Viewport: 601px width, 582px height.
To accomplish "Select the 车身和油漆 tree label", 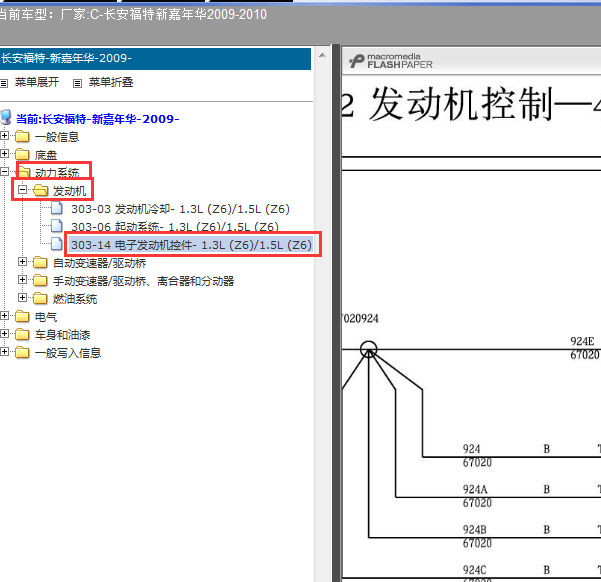I will pyautogui.click(x=62, y=335).
